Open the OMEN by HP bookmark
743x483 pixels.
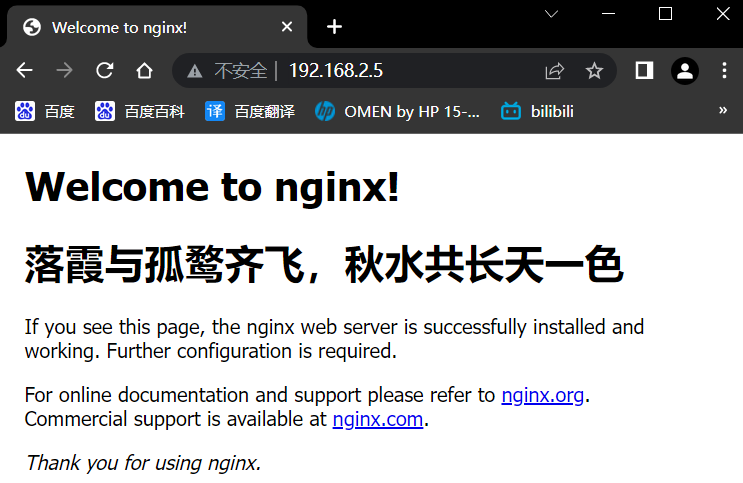pos(397,111)
